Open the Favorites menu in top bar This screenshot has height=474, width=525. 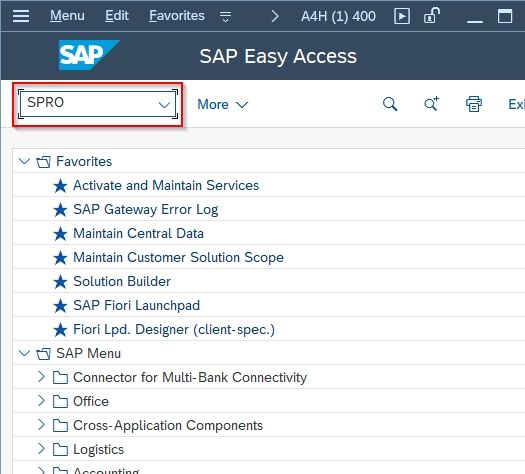[x=177, y=16]
